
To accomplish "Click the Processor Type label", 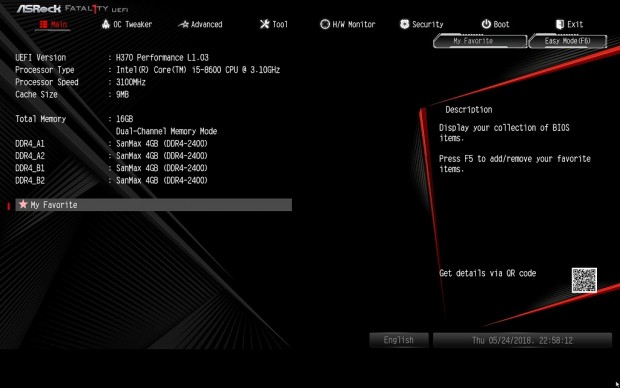I will pyautogui.click(x=45, y=70).
